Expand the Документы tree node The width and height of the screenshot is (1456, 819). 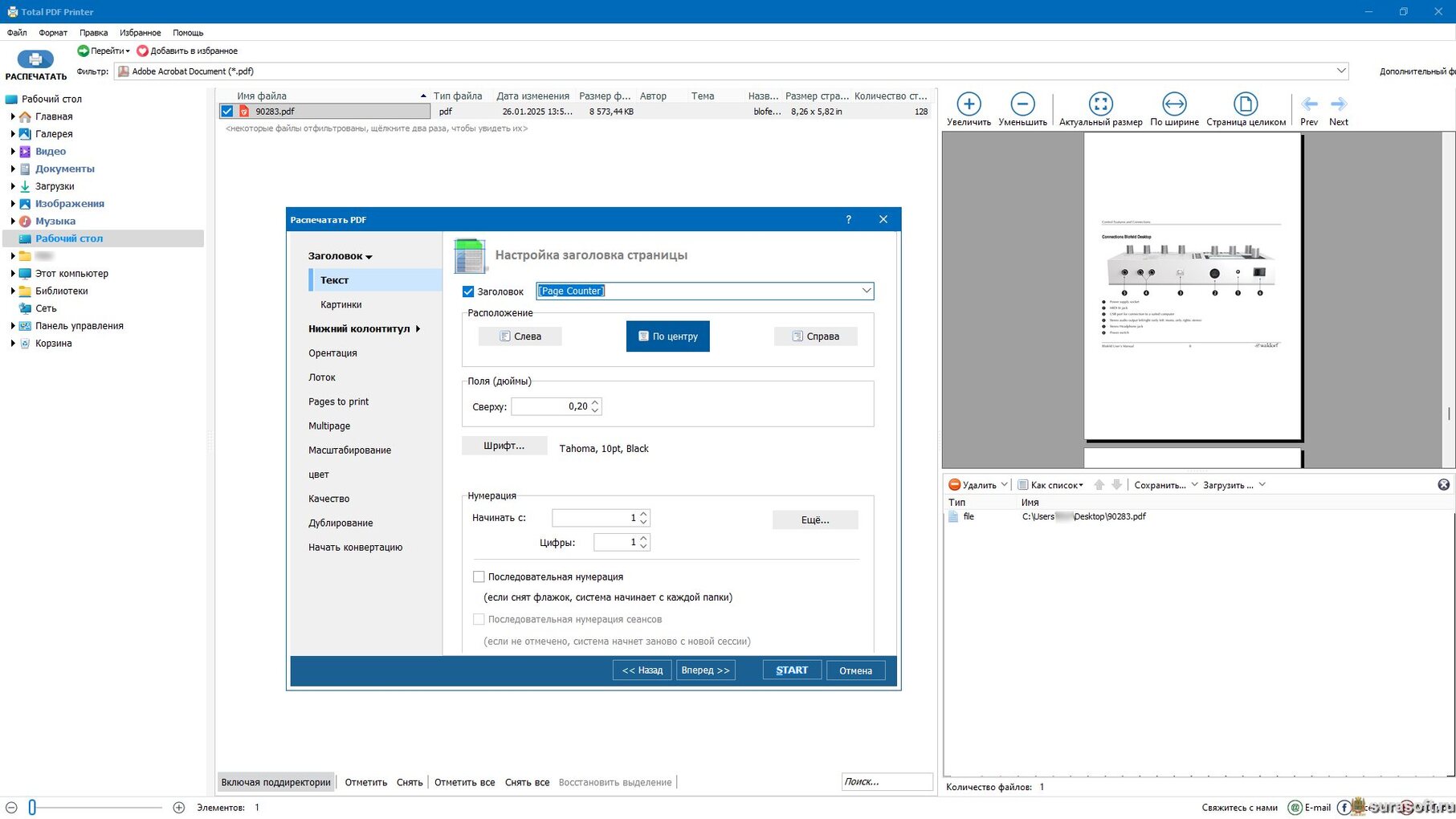tap(13, 169)
